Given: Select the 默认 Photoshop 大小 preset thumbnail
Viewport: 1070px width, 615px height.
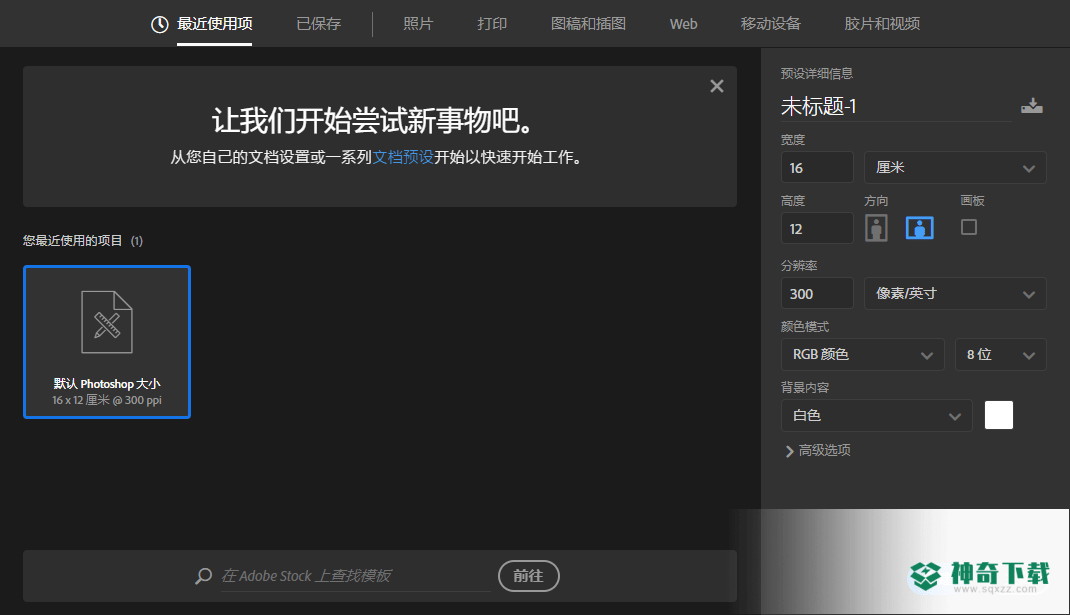Looking at the screenshot, I should tap(107, 342).
